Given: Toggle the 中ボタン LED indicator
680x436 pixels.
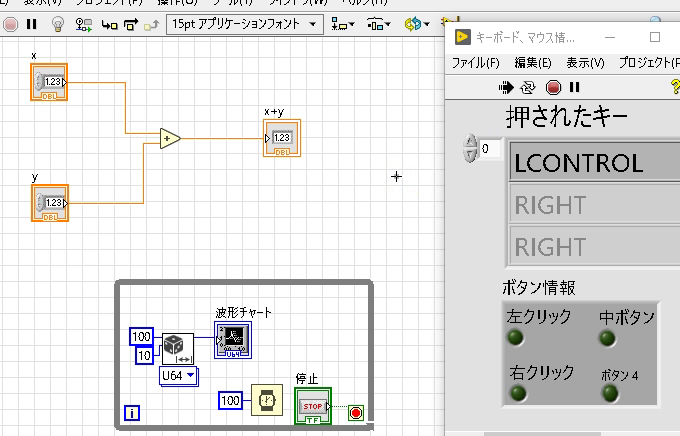Looking at the screenshot, I should pyautogui.click(x=607, y=338).
